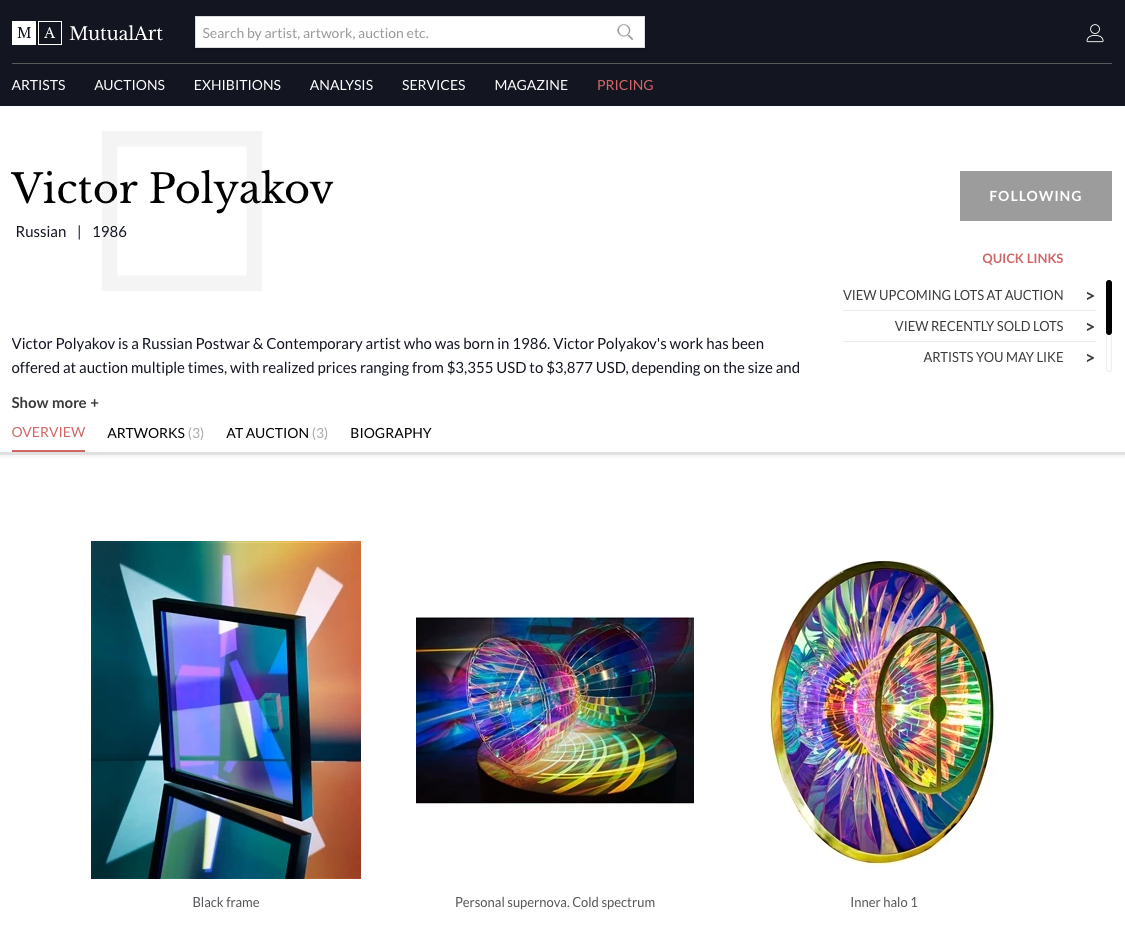Click arrow beside View Recently Sold Lots
Viewport: 1125px width, 932px height.
point(1090,326)
